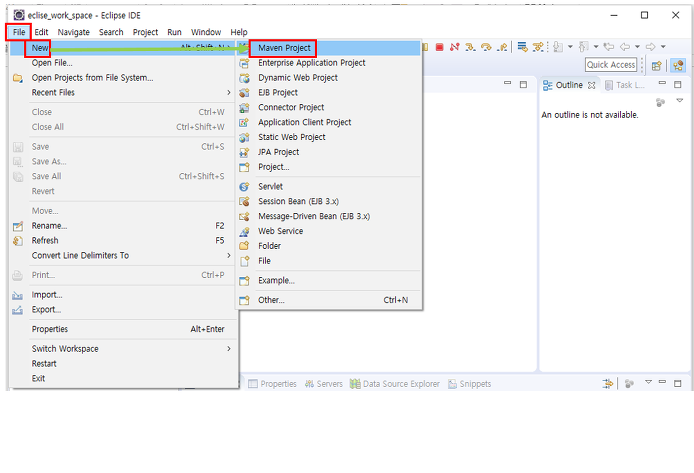694x473 pixels.
Task: Click Import... in File menu
Action: pyautogui.click(x=124, y=295)
